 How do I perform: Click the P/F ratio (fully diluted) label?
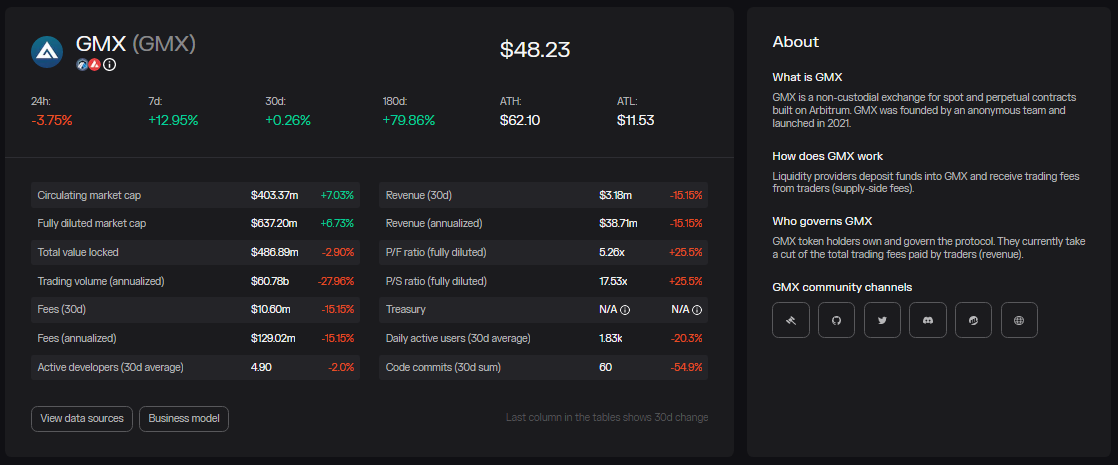tap(436, 252)
